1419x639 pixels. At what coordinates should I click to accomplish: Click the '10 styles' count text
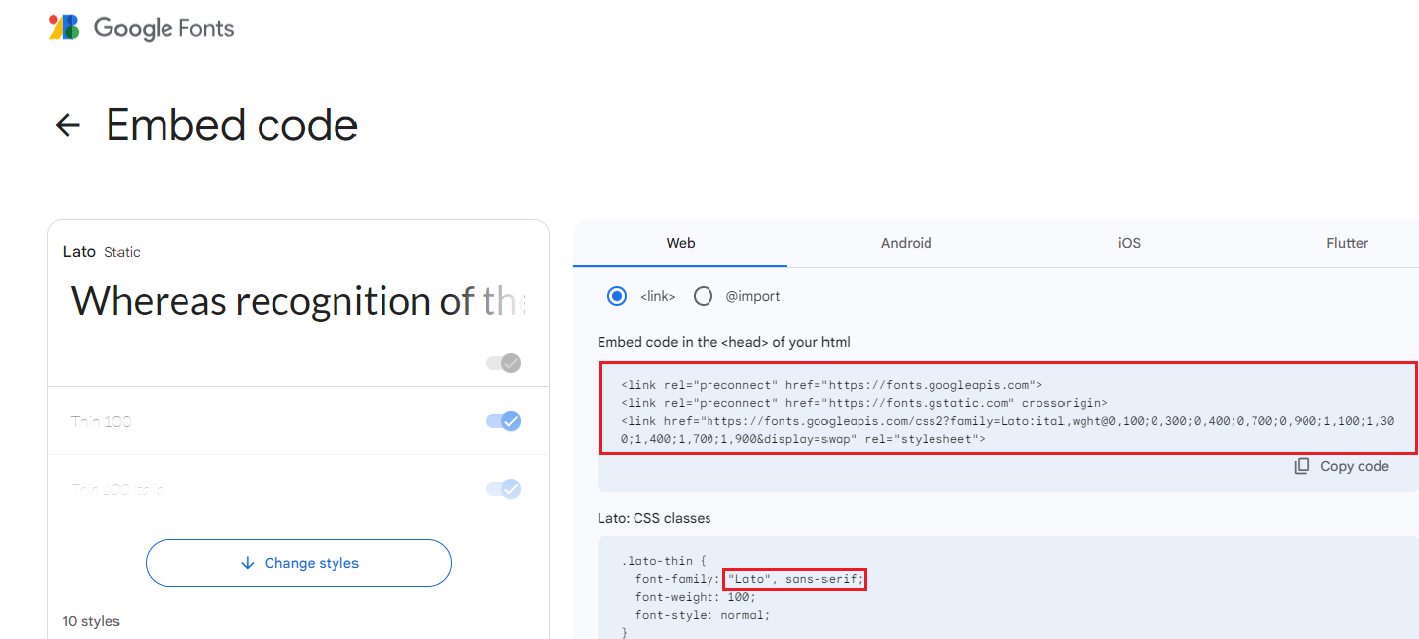coord(91,621)
